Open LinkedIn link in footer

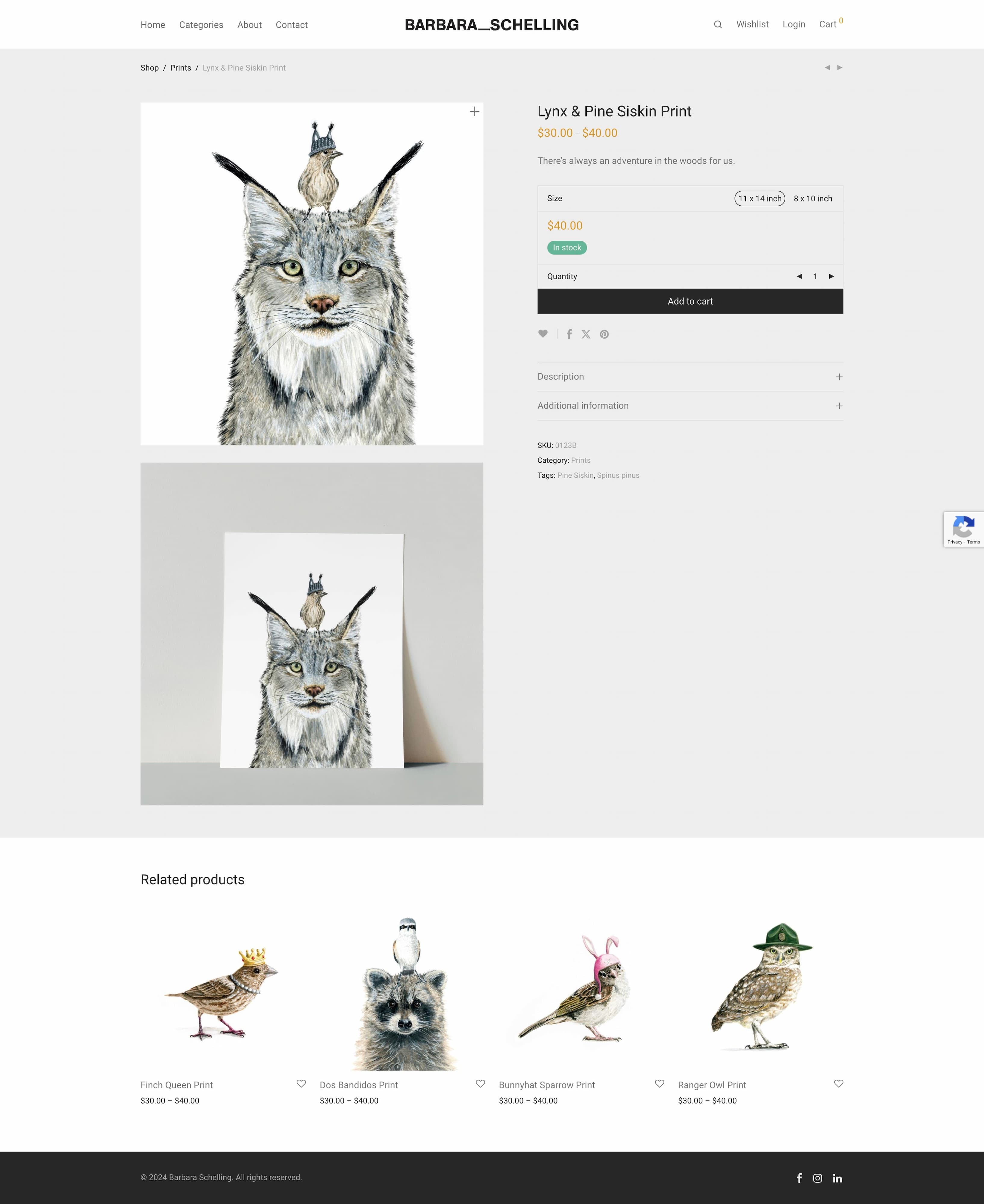tap(837, 1178)
